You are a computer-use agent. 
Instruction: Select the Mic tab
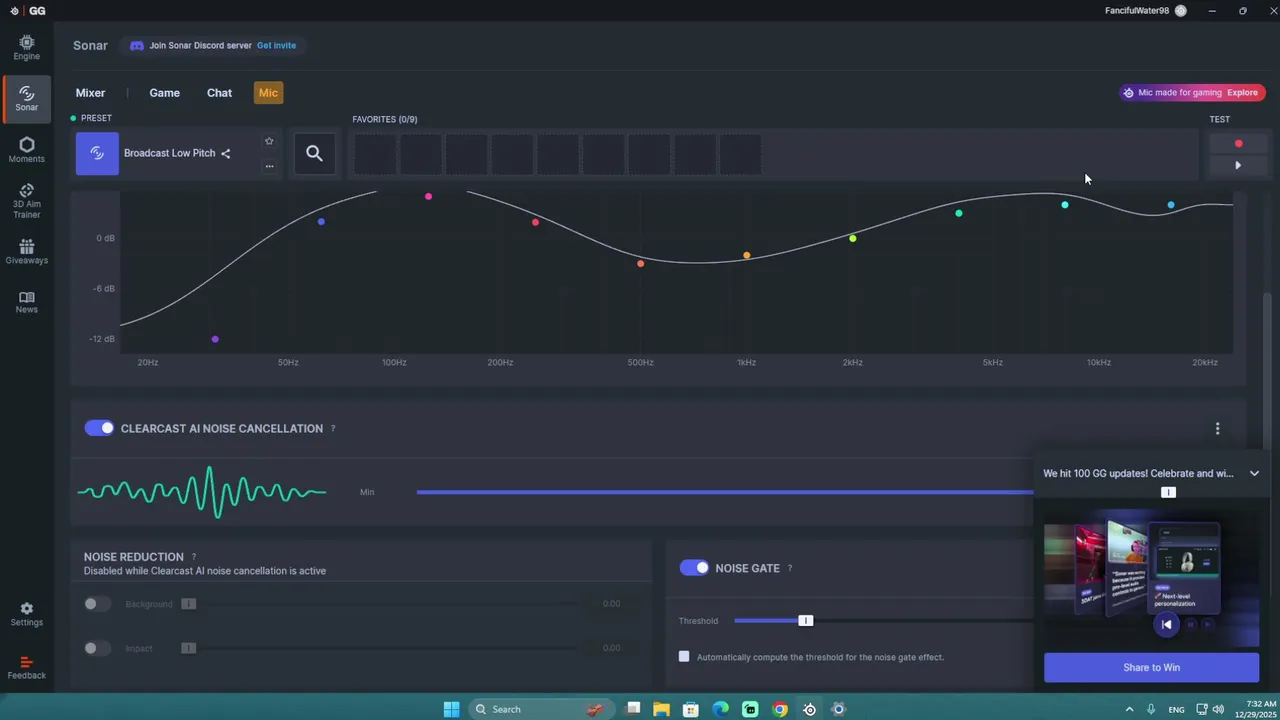268,93
